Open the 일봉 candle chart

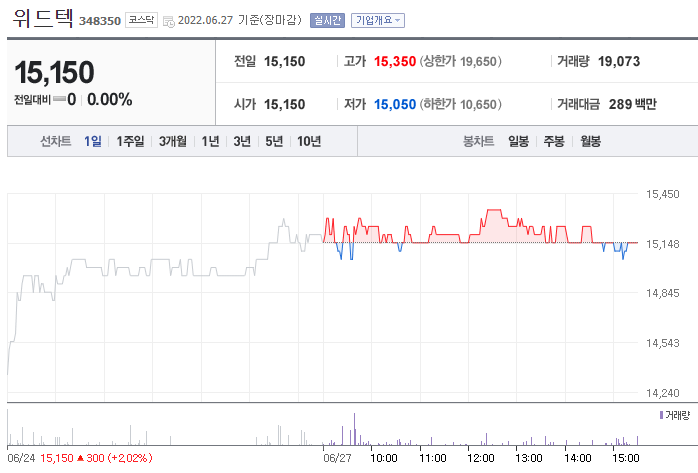point(518,141)
